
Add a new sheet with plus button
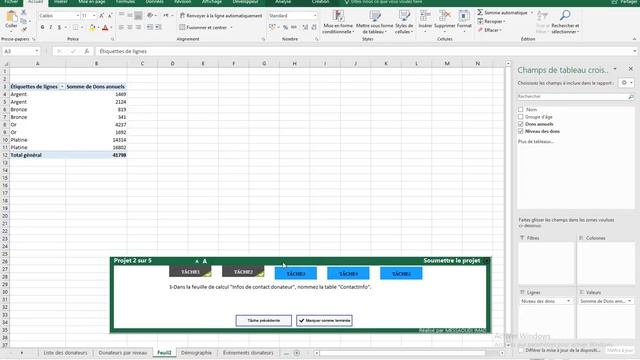[297, 353]
